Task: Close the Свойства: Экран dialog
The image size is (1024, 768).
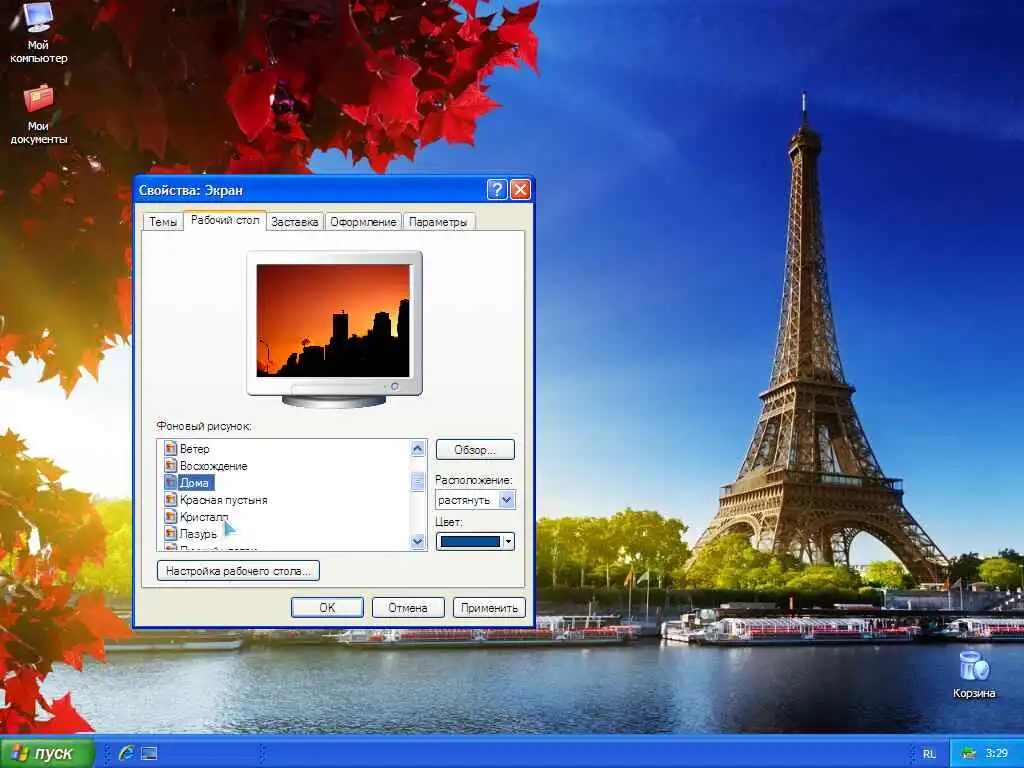Action: (520, 189)
